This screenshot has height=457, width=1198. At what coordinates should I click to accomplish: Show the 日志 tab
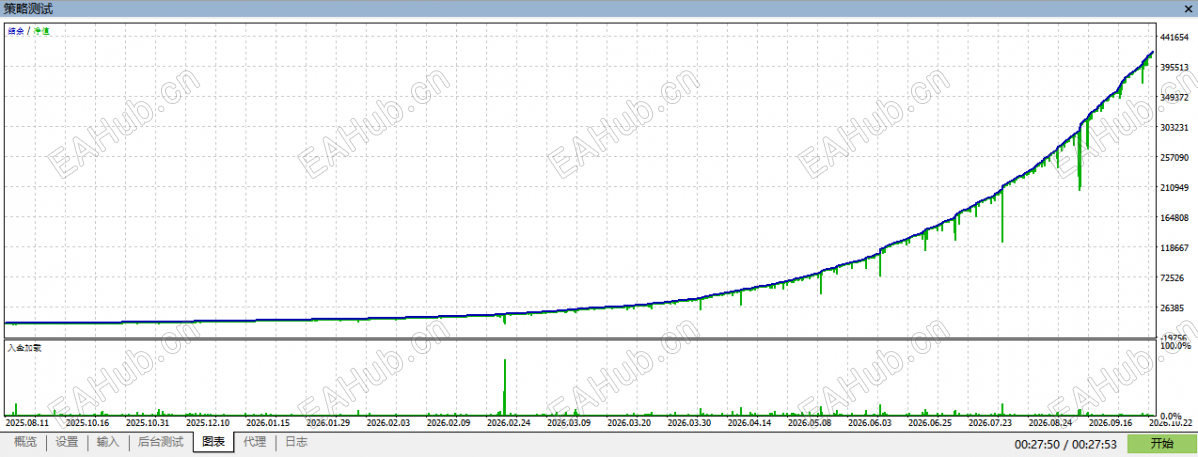point(296,442)
